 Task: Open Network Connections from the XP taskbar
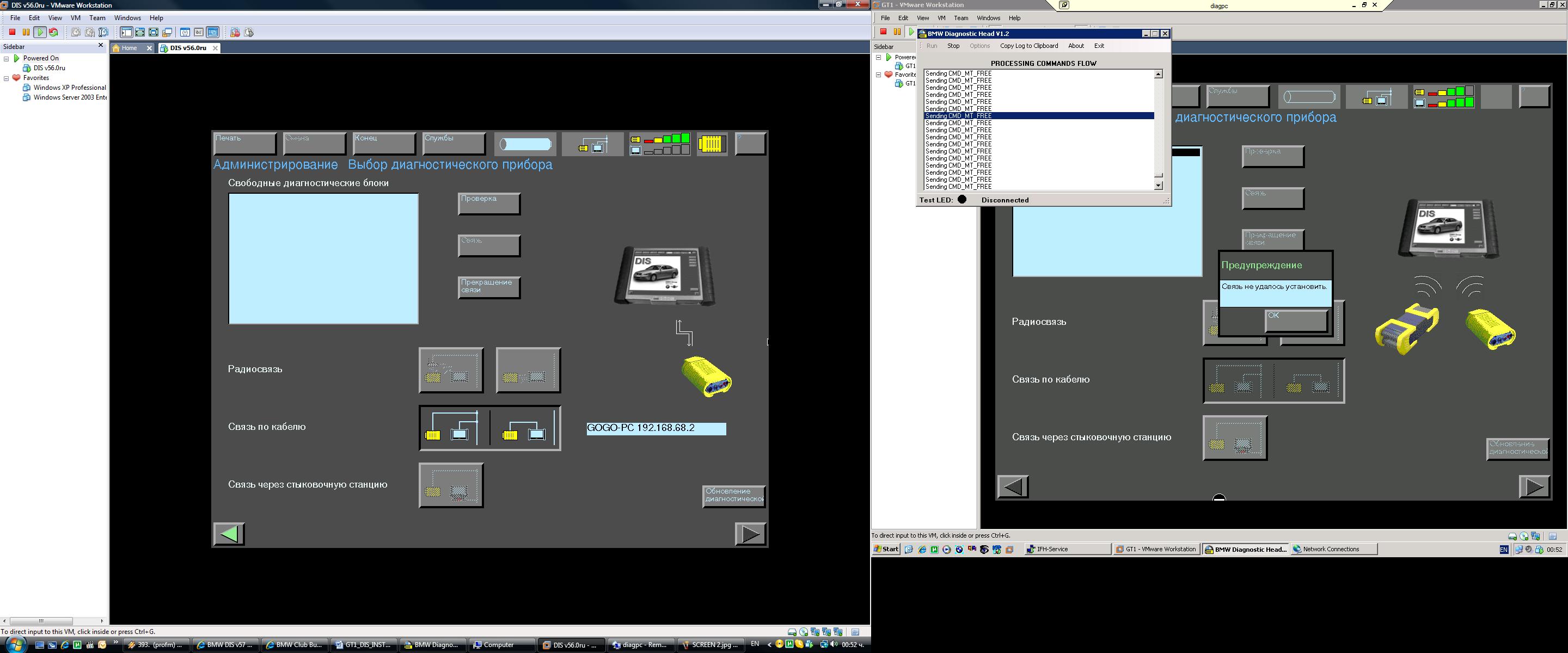coord(1333,549)
